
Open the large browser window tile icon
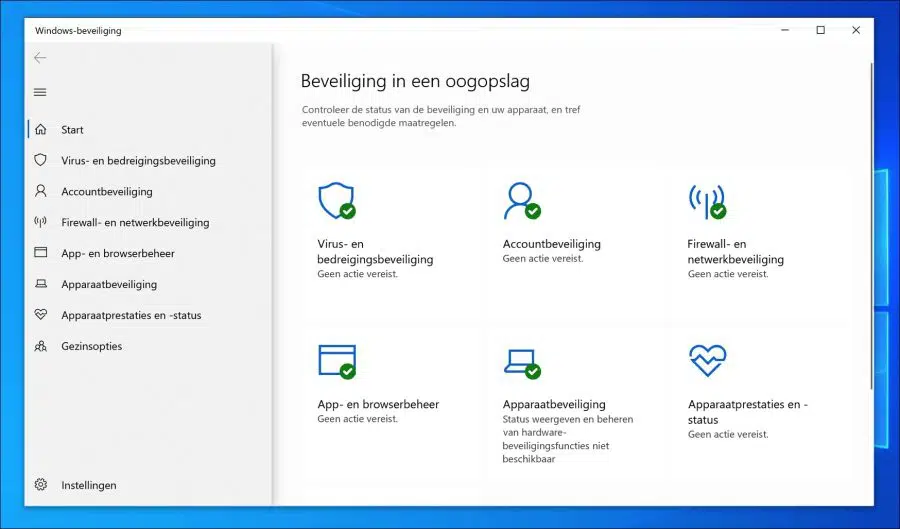tap(337, 361)
